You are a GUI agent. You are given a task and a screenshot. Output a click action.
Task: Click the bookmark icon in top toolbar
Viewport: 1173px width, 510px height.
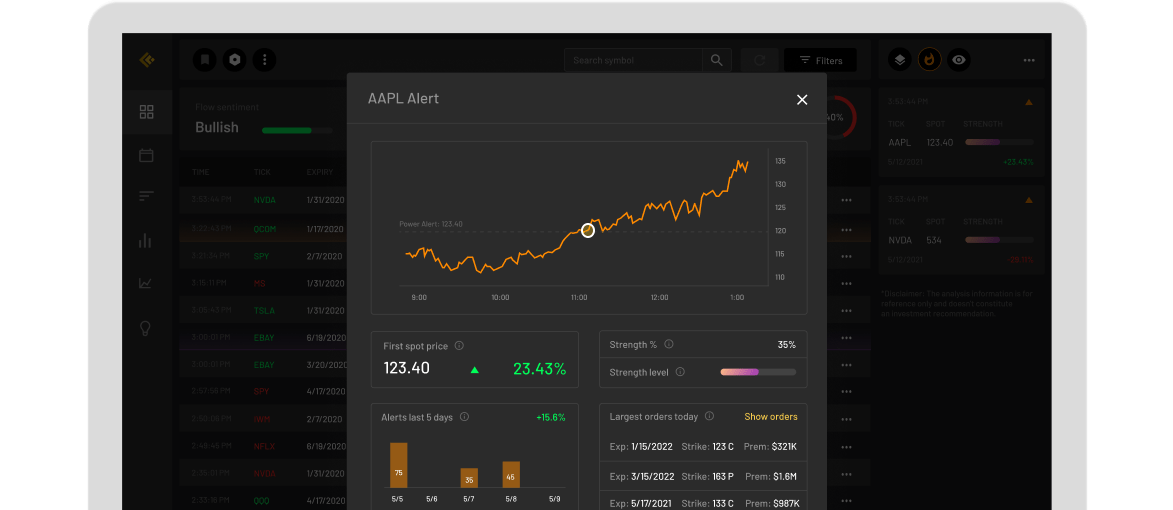[205, 60]
